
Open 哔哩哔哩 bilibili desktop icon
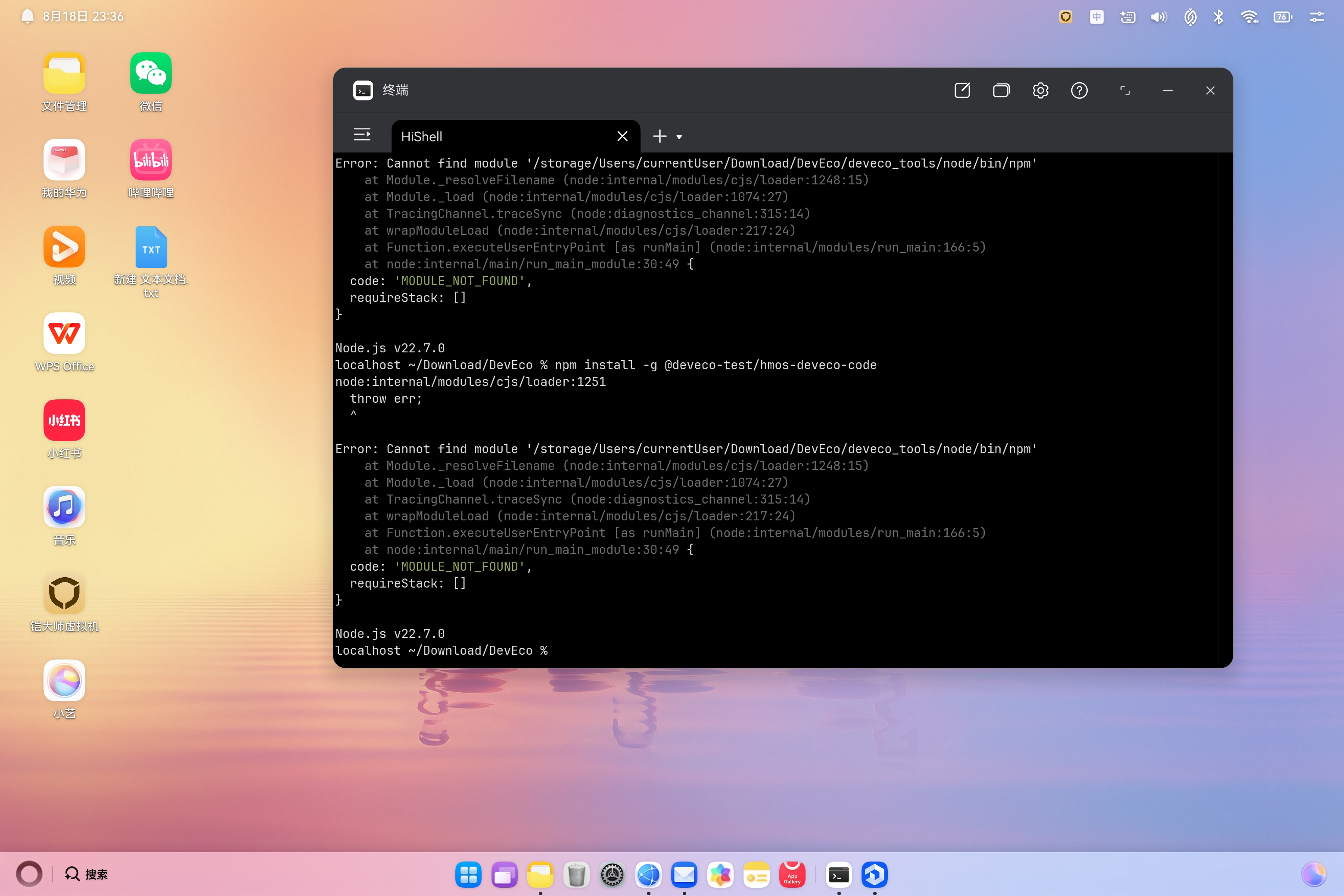(151, 168)
